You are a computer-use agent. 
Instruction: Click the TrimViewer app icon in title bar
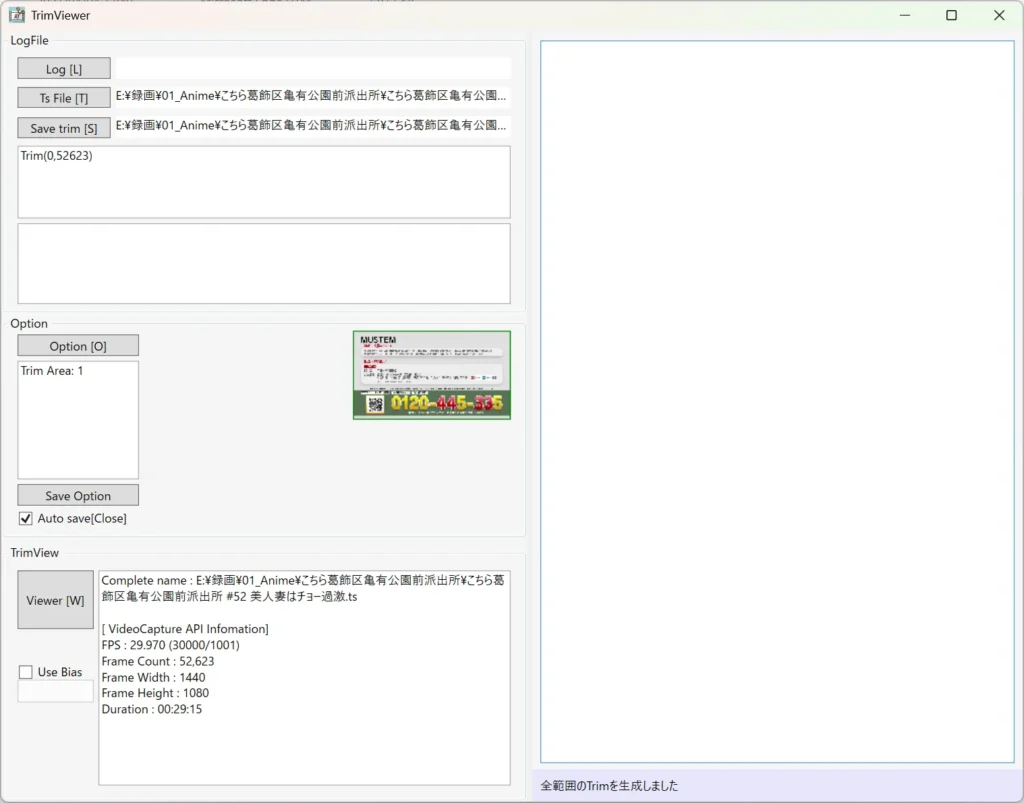tap(17, 15)
